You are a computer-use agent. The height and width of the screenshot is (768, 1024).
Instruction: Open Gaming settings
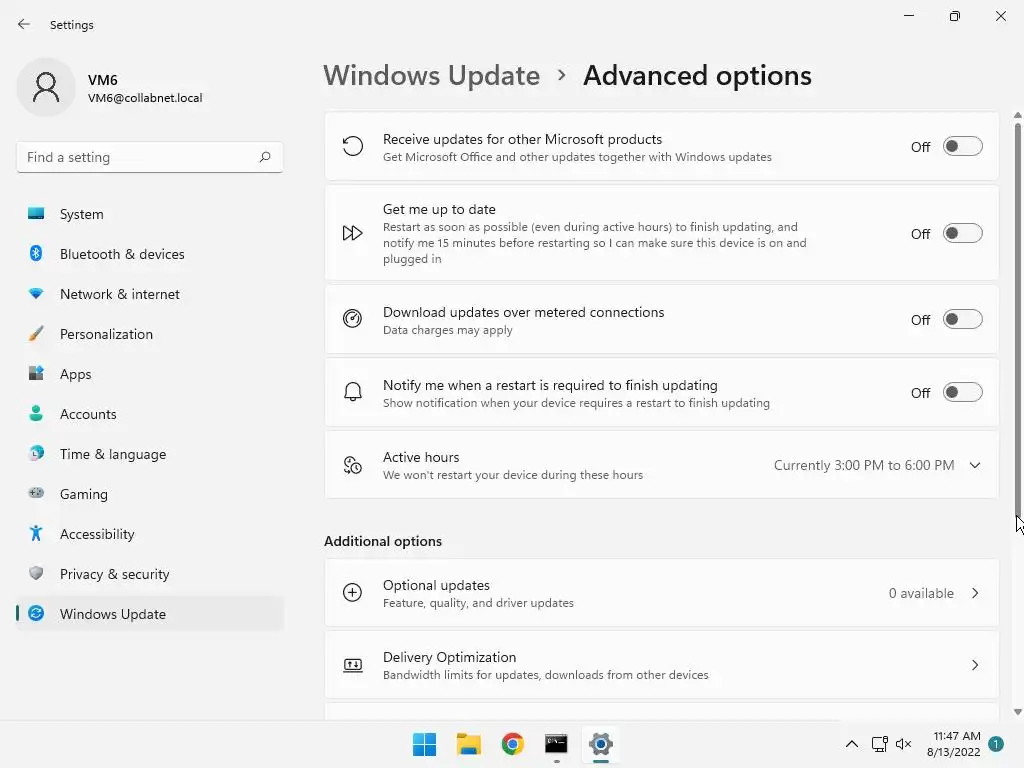pyautogui.click(x=150, y=494)
